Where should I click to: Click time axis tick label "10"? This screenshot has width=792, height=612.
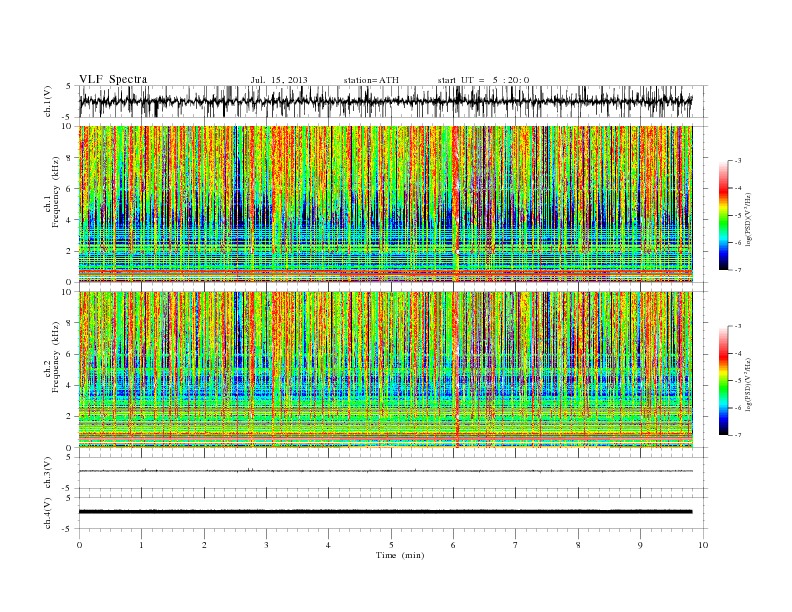pyautogui.click(x=703, y=545)
